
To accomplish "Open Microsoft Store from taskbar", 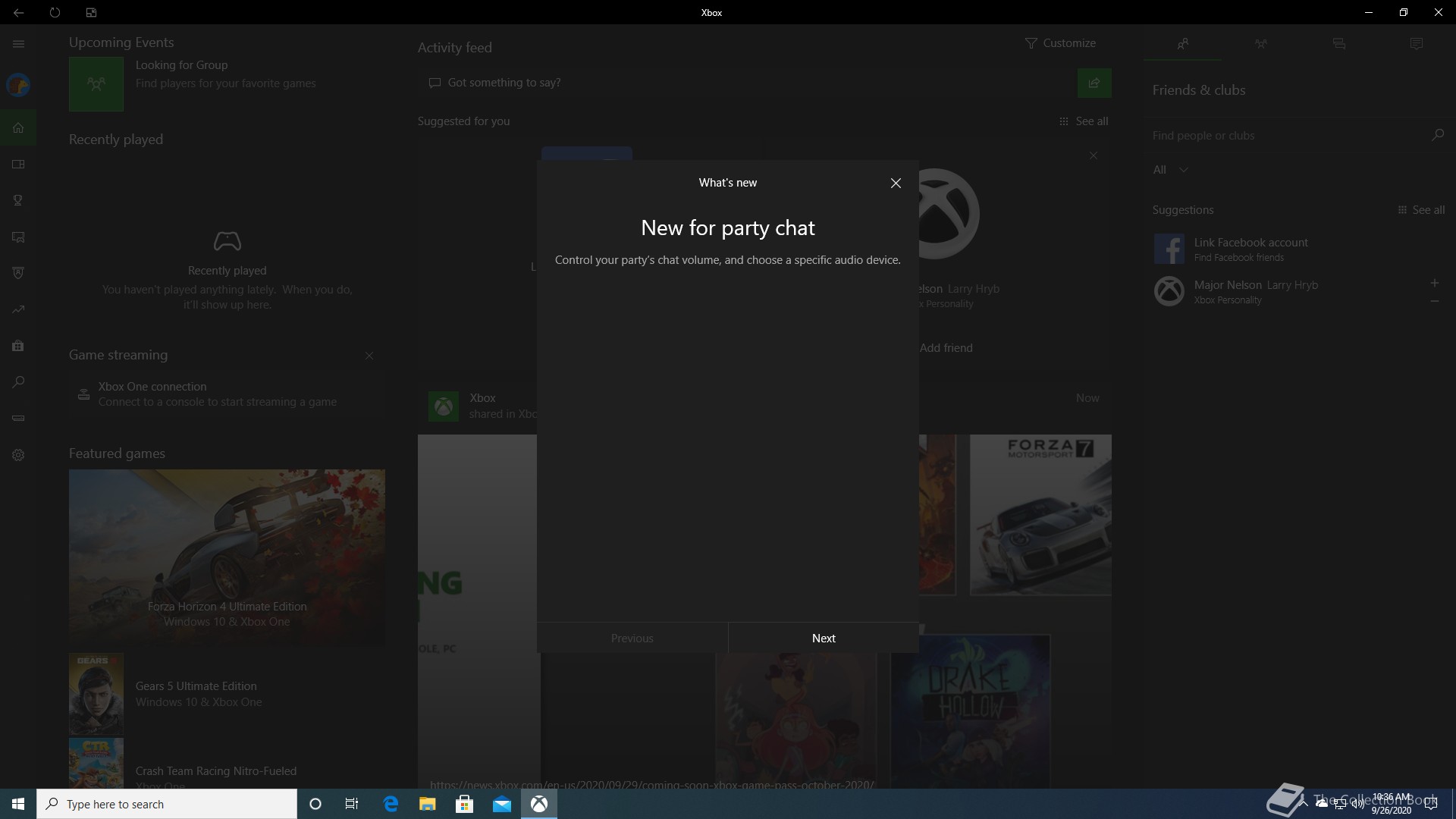I will (x=465, y=804).
